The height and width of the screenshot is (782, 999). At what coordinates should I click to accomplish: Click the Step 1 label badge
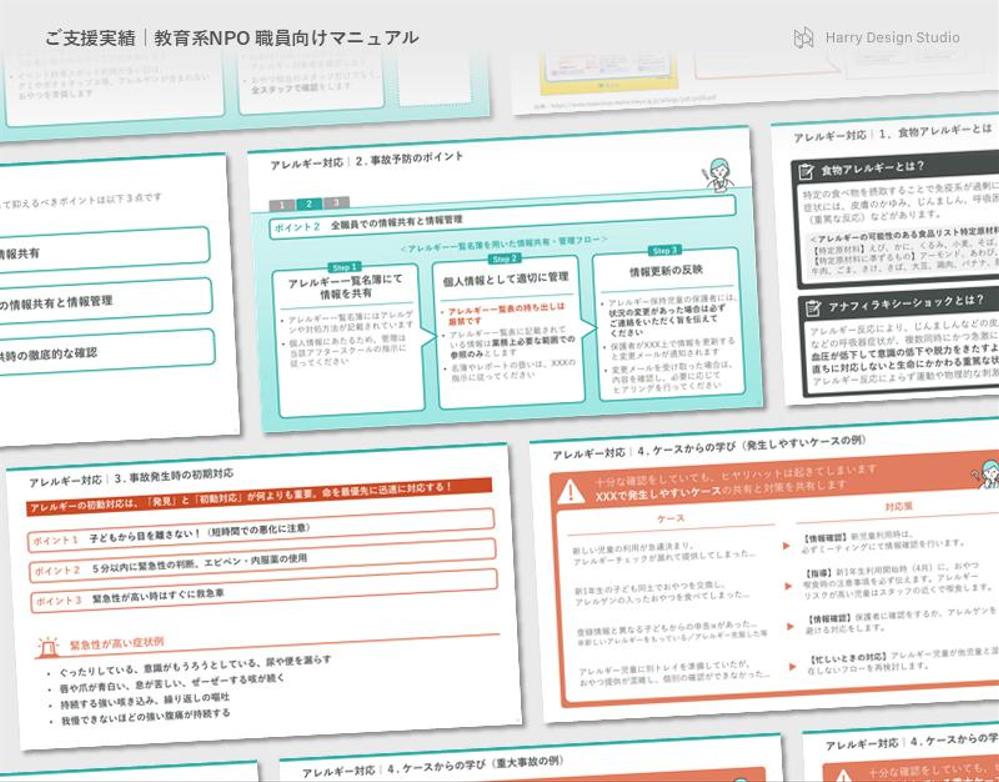point(345,267)
